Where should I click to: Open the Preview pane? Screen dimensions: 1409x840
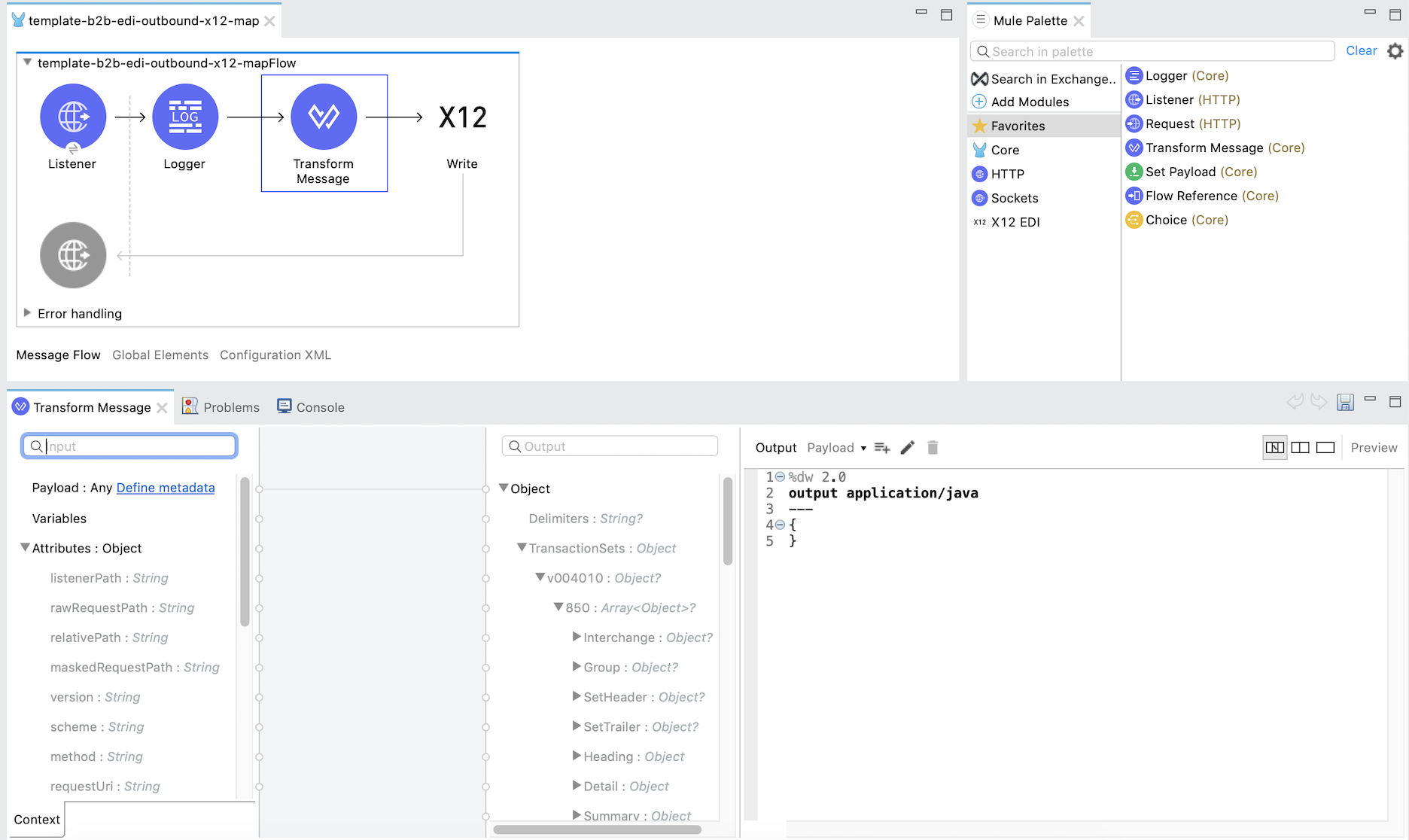tap(1374, 448)
